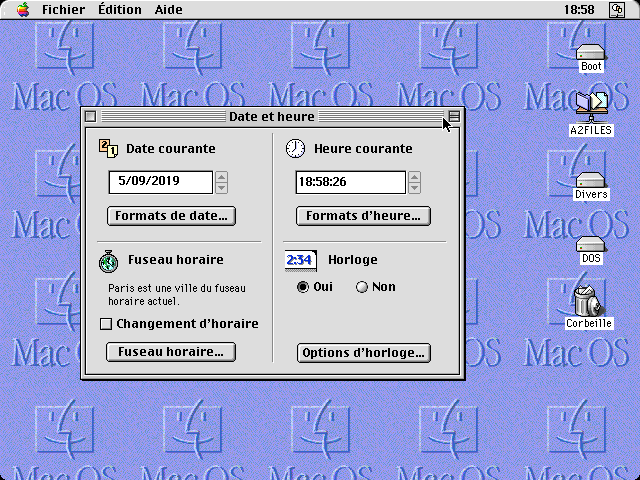Open the Édition menu
The image size is (640, 480).
pos(120,9)
